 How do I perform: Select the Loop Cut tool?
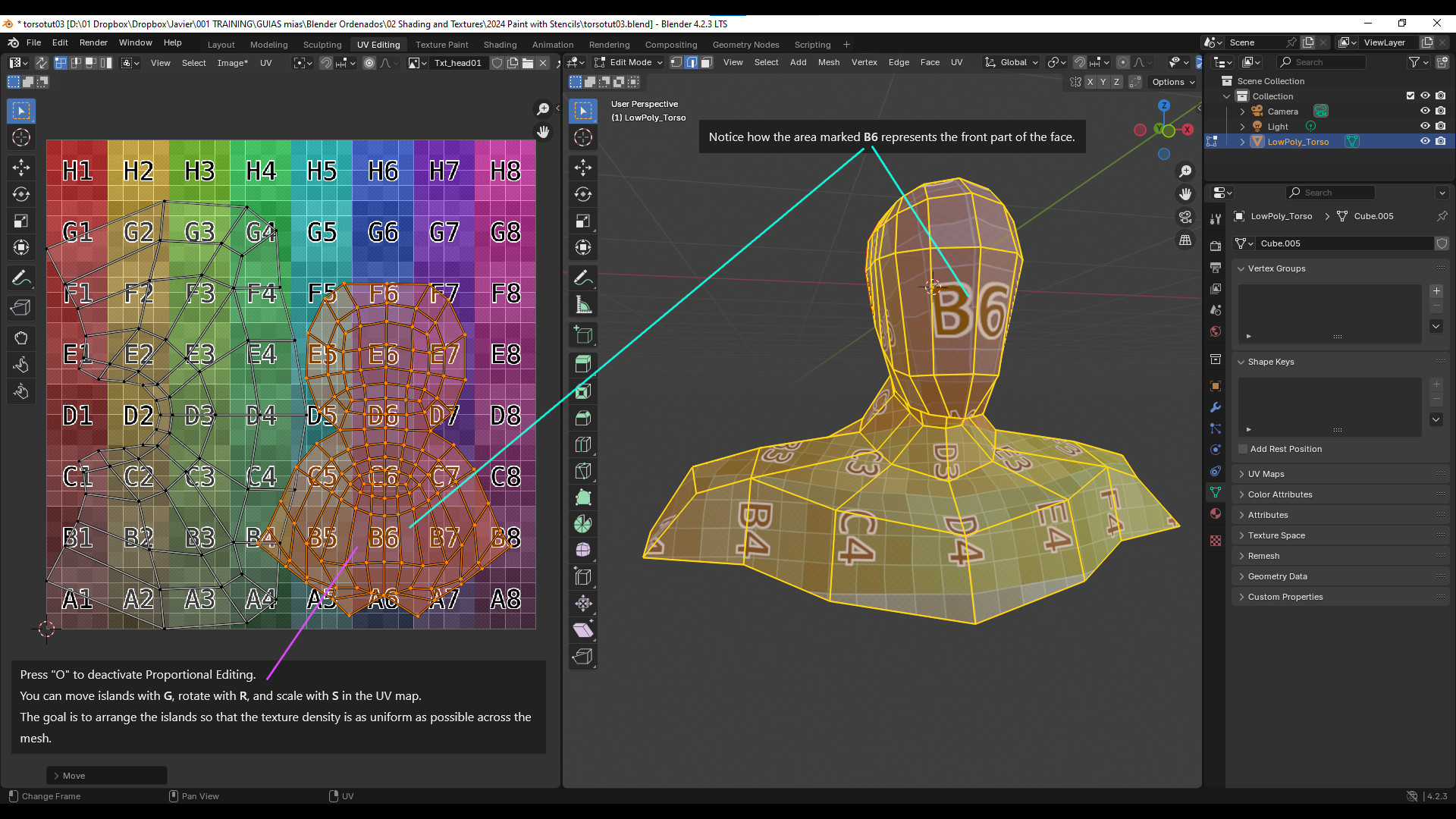tap(583, 444)
